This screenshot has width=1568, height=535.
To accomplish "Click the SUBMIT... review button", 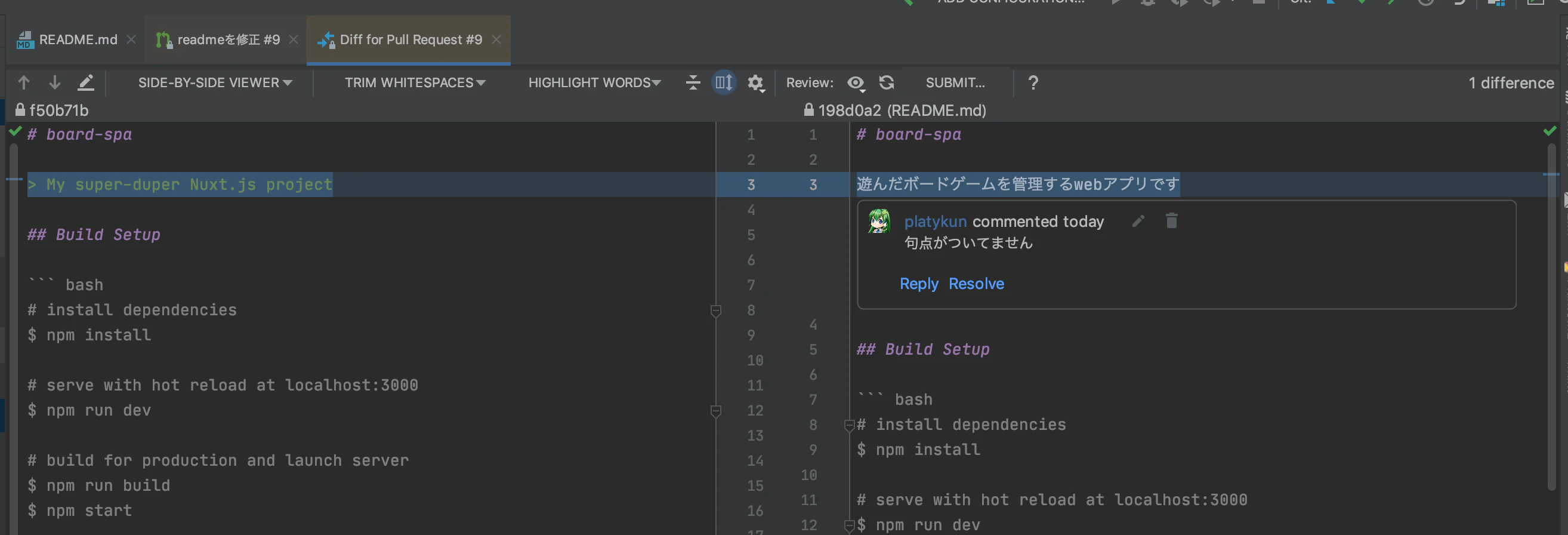I will 955,82.
